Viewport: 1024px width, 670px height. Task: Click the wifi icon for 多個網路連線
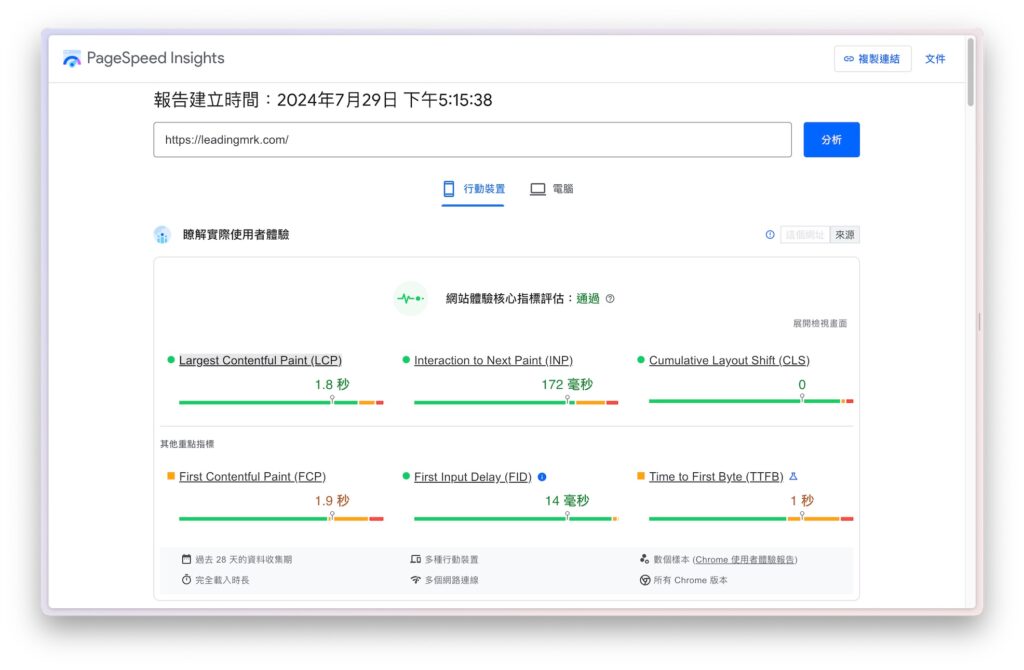click(415, 579)
